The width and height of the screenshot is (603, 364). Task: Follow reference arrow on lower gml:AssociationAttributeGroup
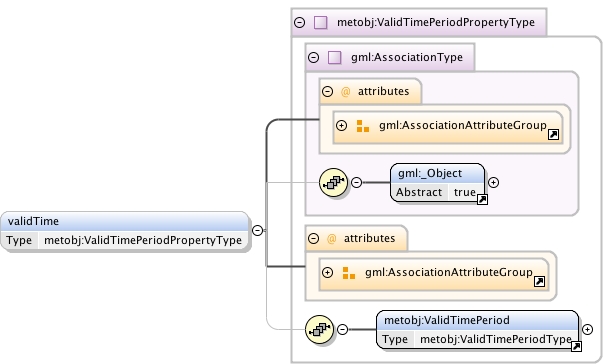pos(540,282)
